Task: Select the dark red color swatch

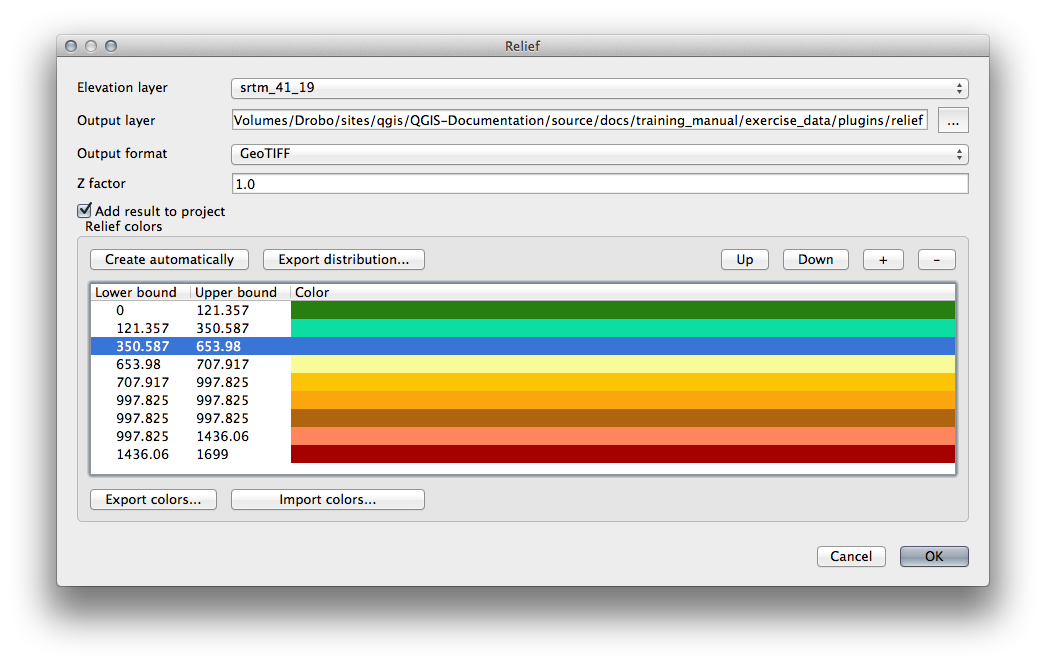Action: point(622,454)
